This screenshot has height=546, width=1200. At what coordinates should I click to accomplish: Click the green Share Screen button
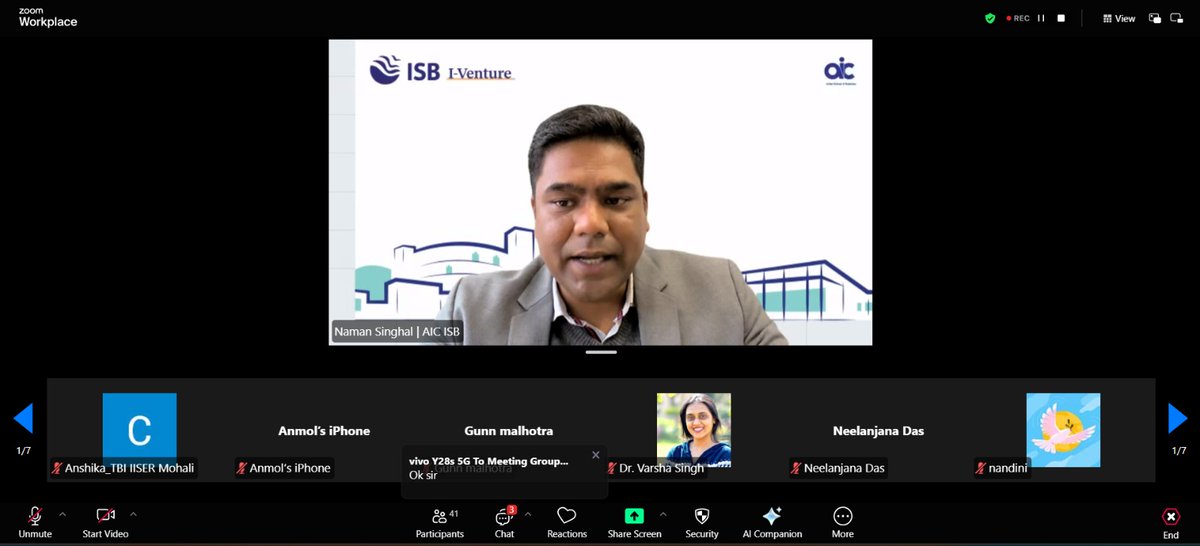(x=634, y=521)
